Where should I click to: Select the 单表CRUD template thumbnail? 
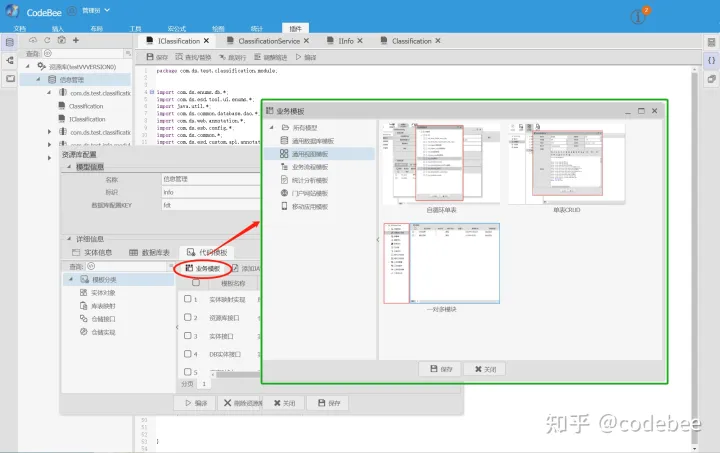click(x=567, y=163)
